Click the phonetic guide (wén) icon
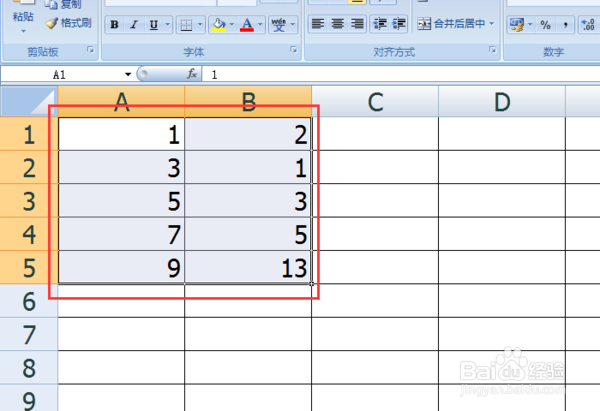The image size is (600, 411). (279, 25)
